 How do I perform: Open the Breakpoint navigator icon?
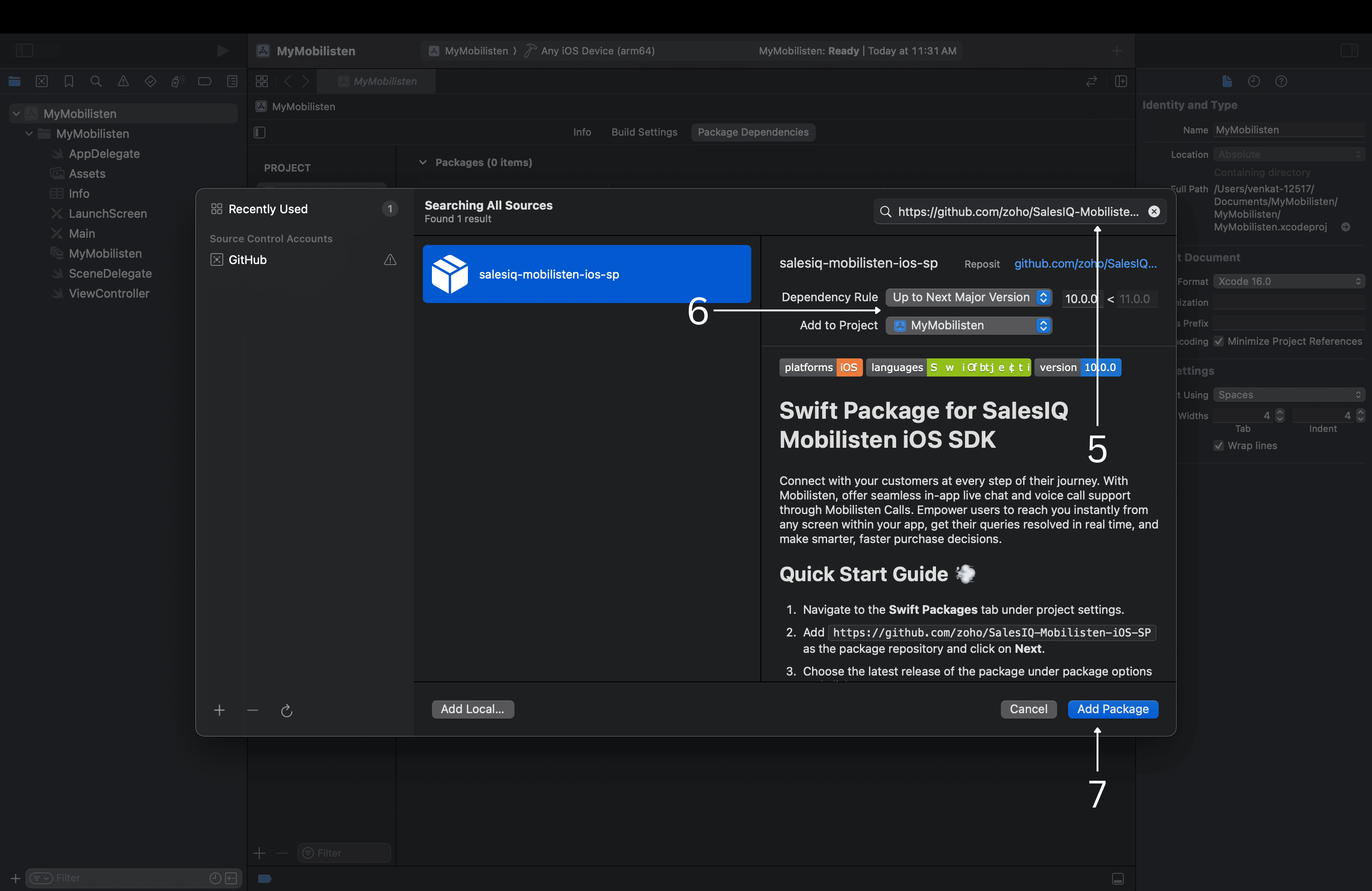click(x=205, y=81)
